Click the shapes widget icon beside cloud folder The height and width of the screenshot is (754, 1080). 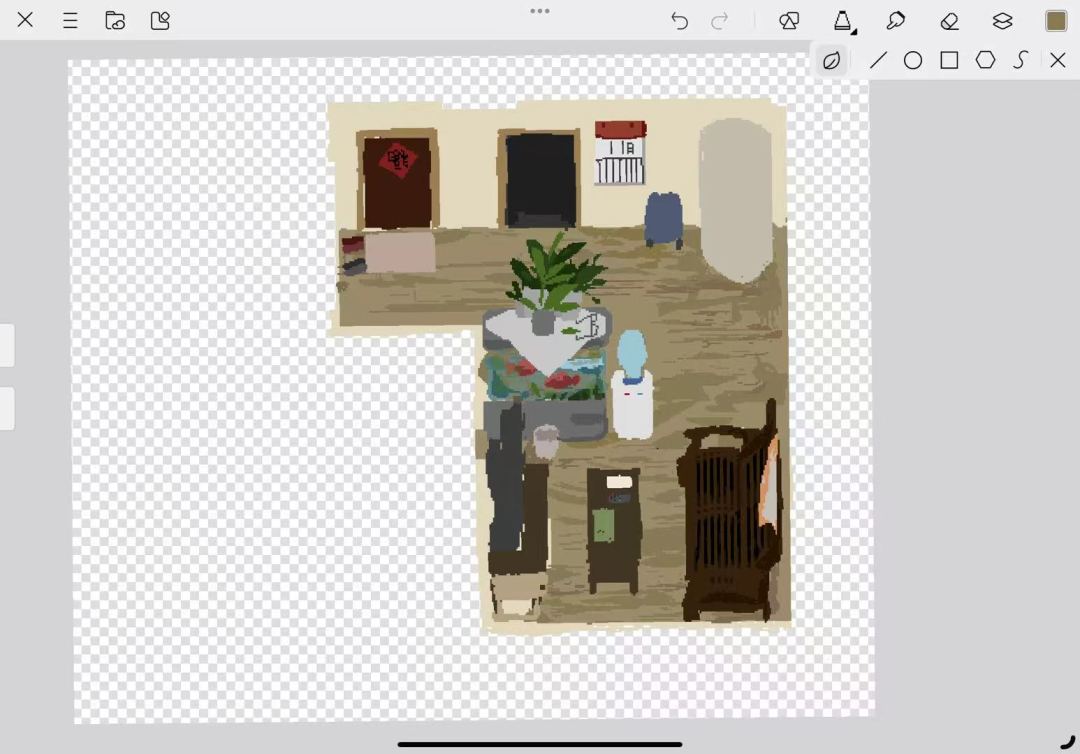(x=160, y=21)
